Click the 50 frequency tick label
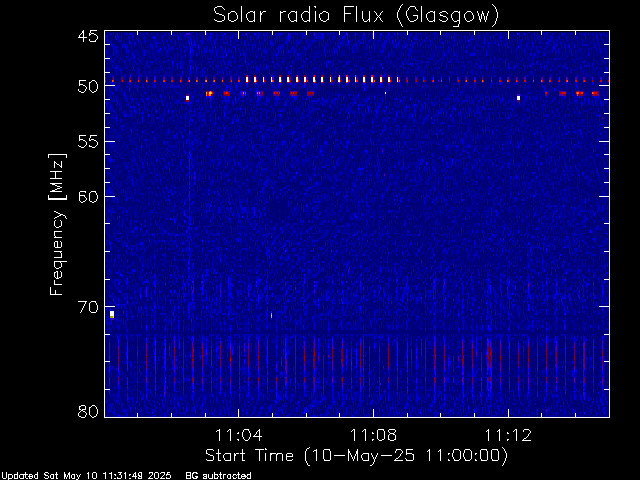 tap(88, 87)
